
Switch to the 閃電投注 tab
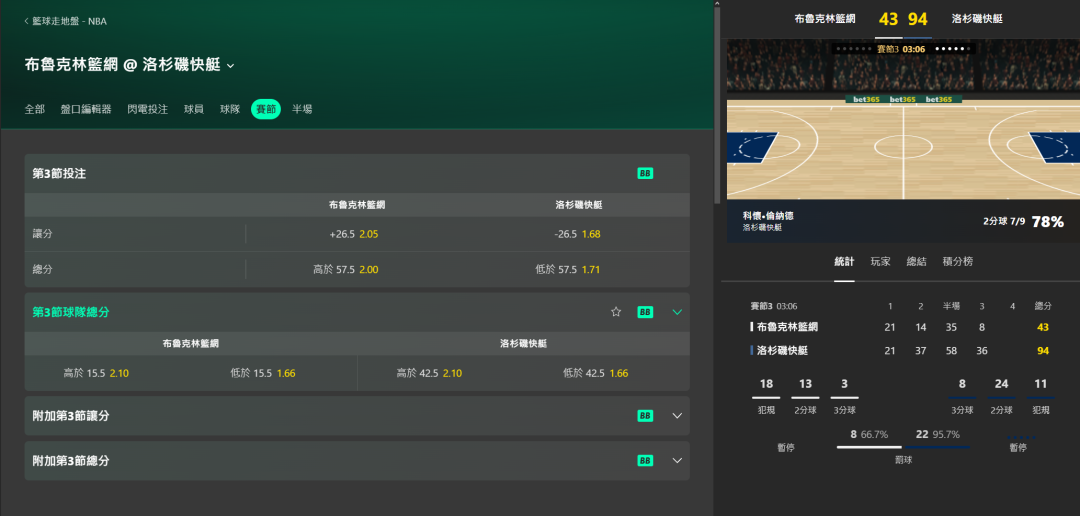click(147, 109)
